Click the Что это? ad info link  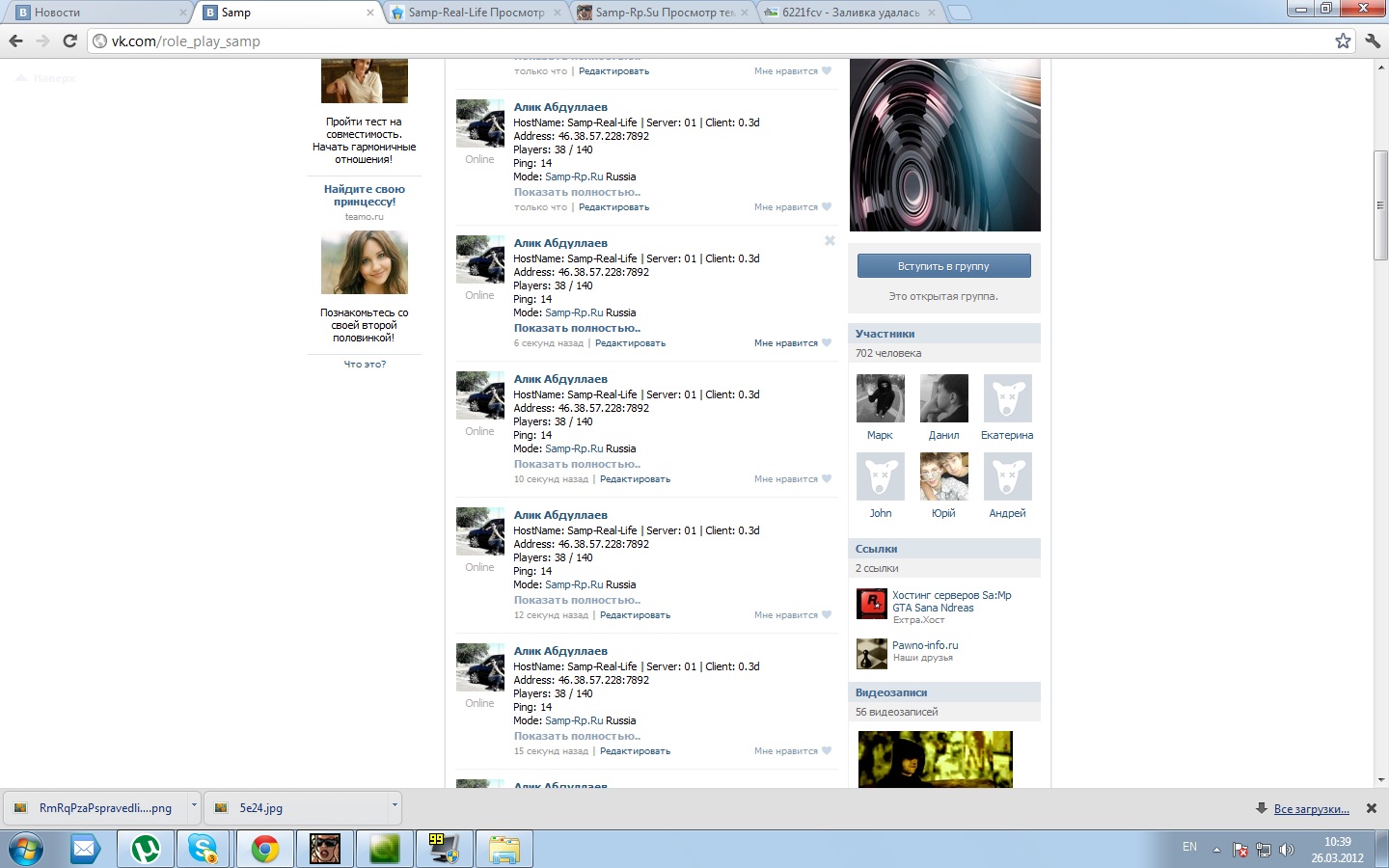click(365, 365)
